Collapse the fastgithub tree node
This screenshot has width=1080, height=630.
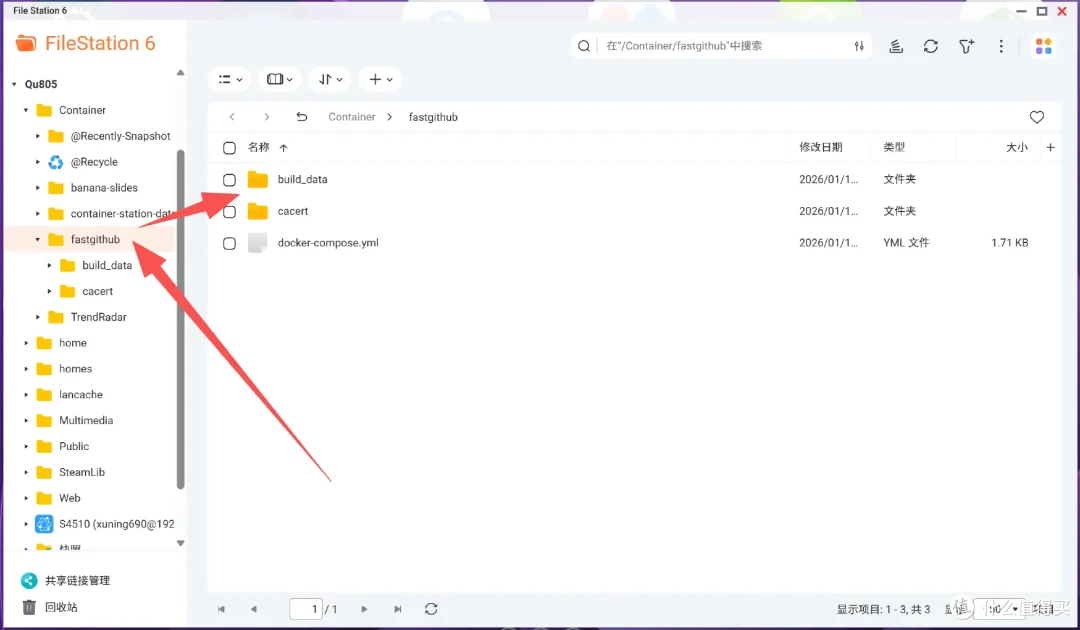click(x=37, y=240)
